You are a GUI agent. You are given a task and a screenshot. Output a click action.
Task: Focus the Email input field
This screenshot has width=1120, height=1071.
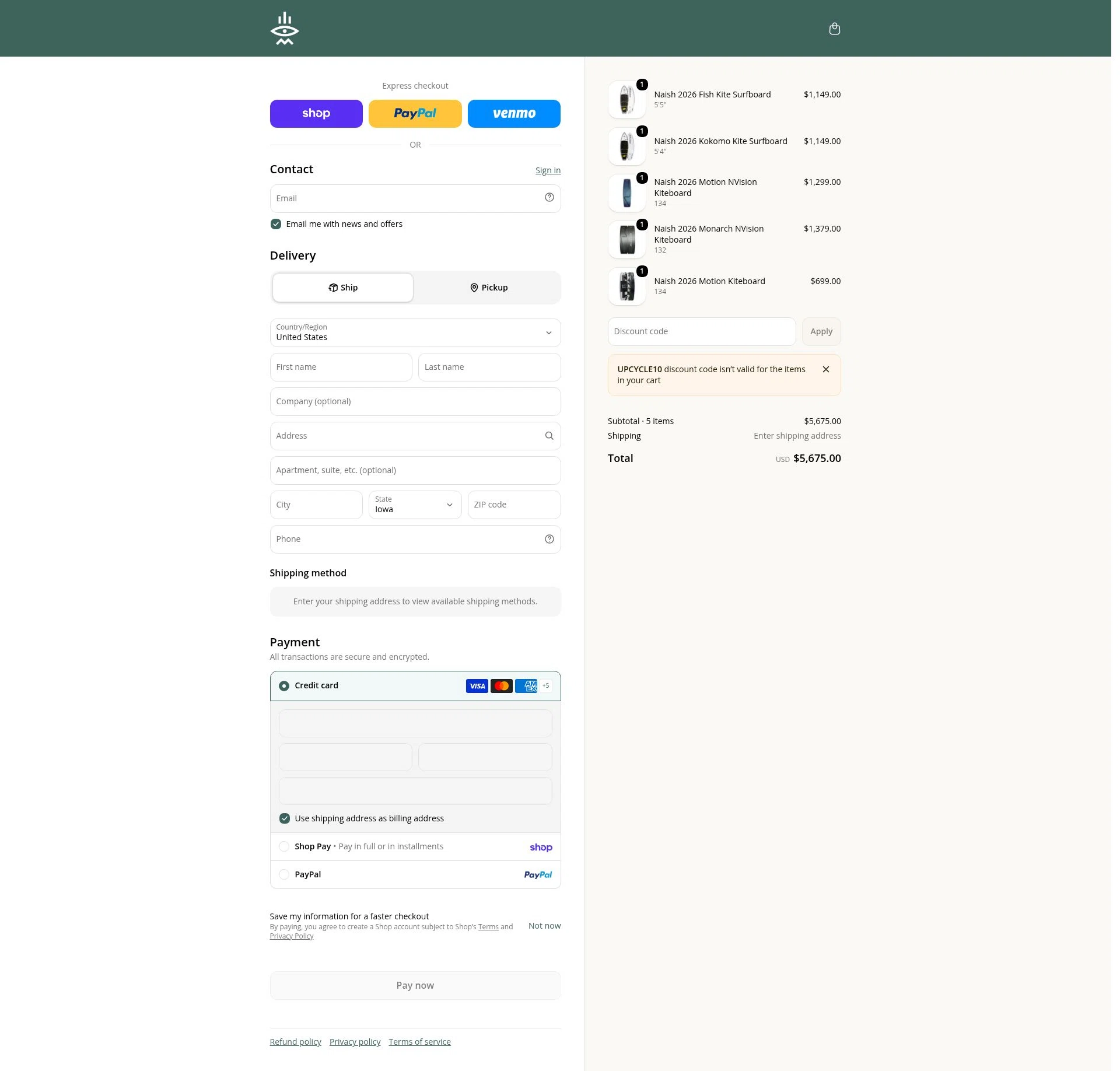(415, 198)
